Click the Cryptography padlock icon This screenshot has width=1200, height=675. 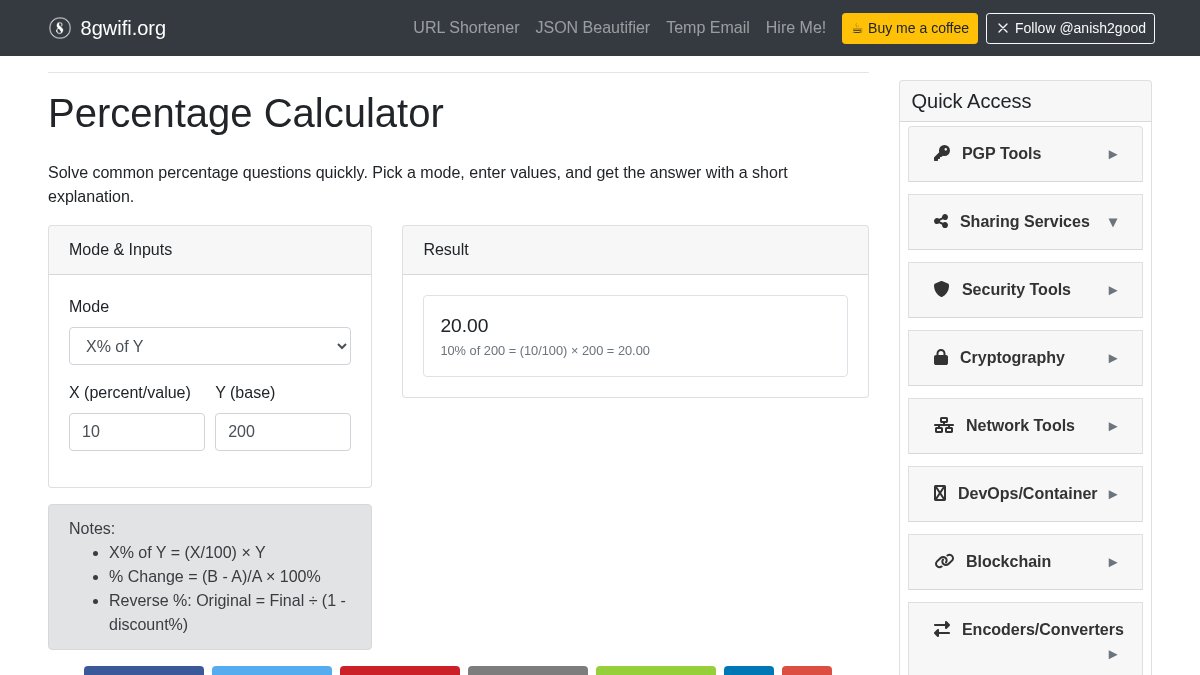coord(941,357)
